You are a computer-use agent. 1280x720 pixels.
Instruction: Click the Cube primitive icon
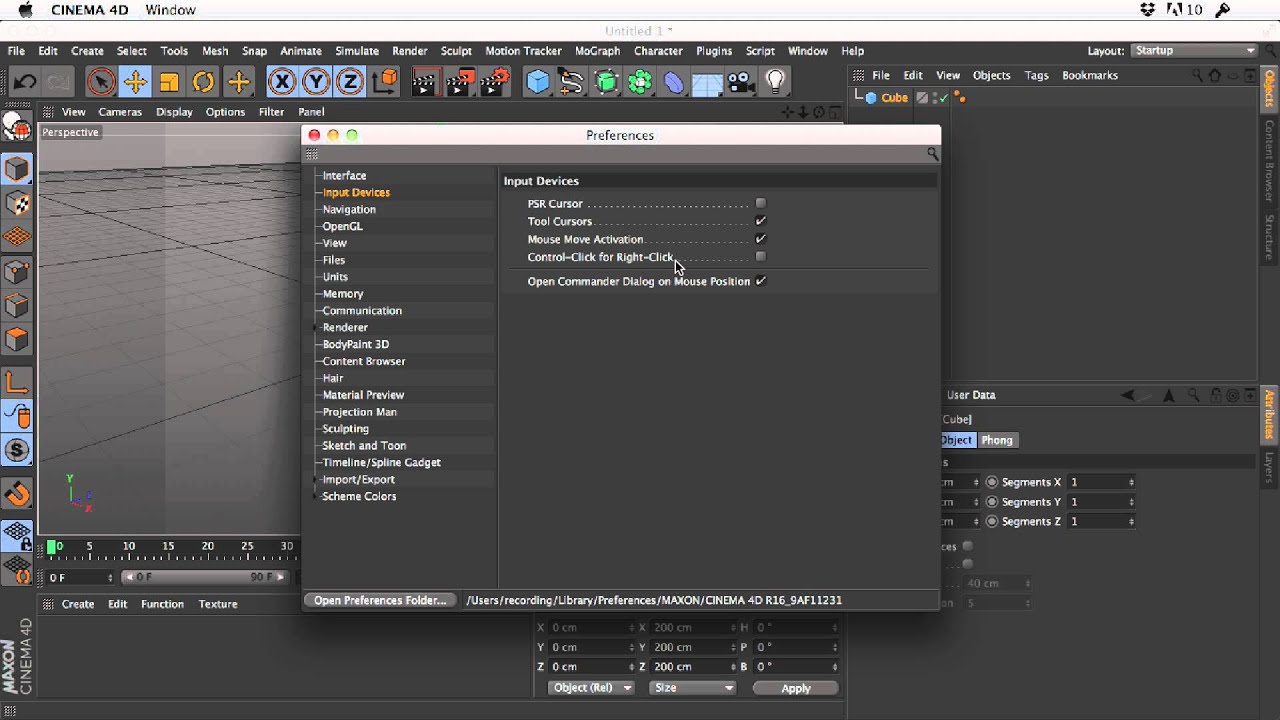(x=538, y=82)
